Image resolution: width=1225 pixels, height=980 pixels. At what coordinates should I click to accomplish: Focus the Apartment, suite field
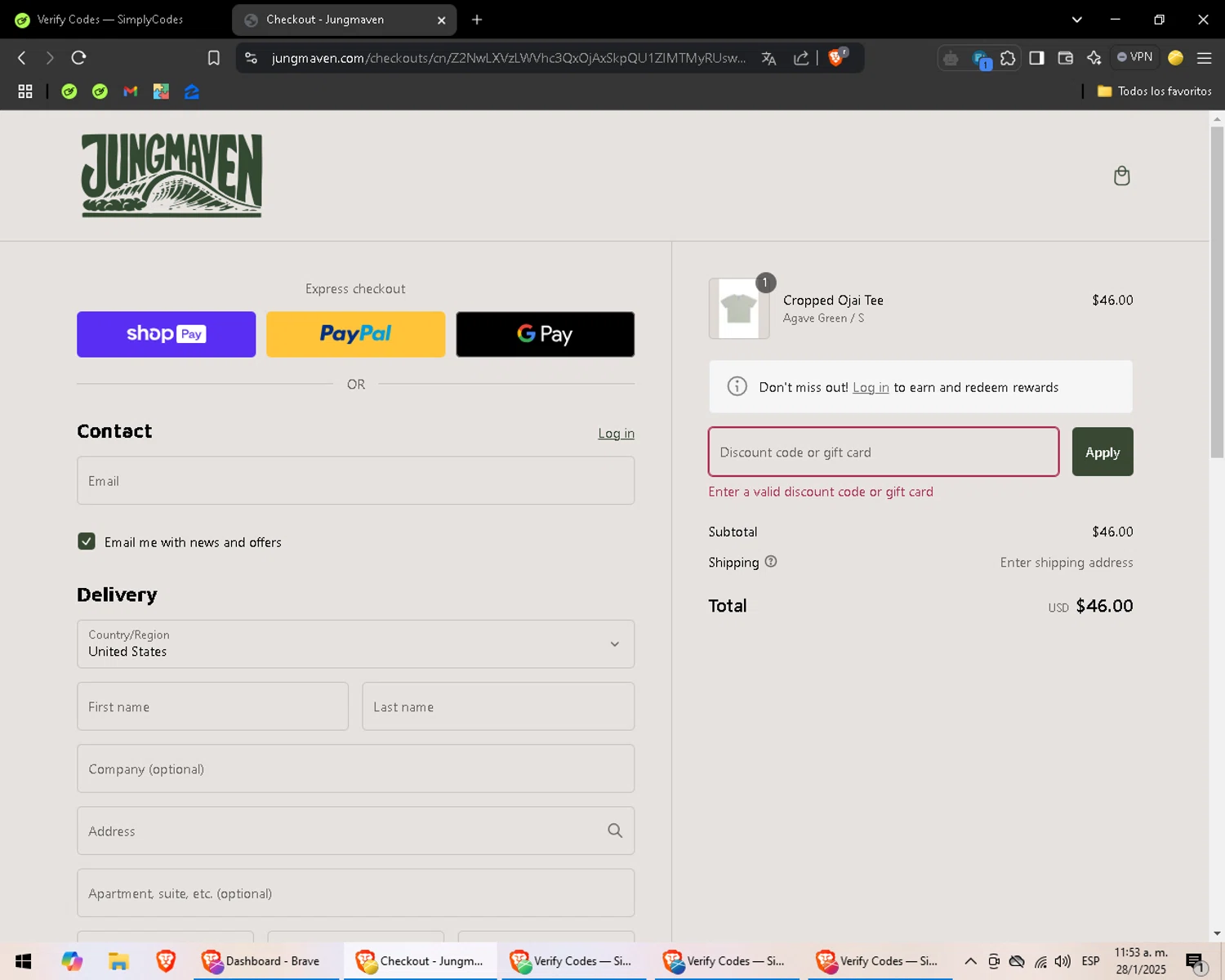[356, 893]
